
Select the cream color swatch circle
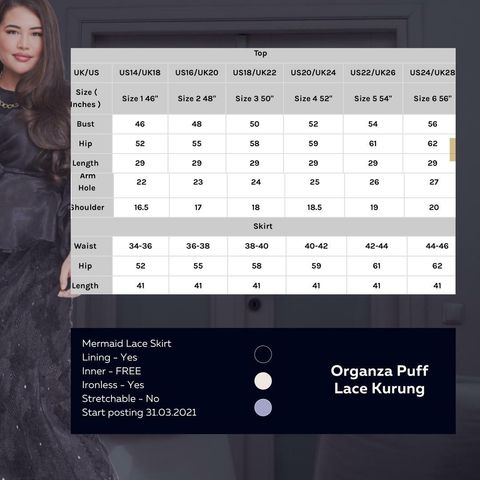(263, 381)
